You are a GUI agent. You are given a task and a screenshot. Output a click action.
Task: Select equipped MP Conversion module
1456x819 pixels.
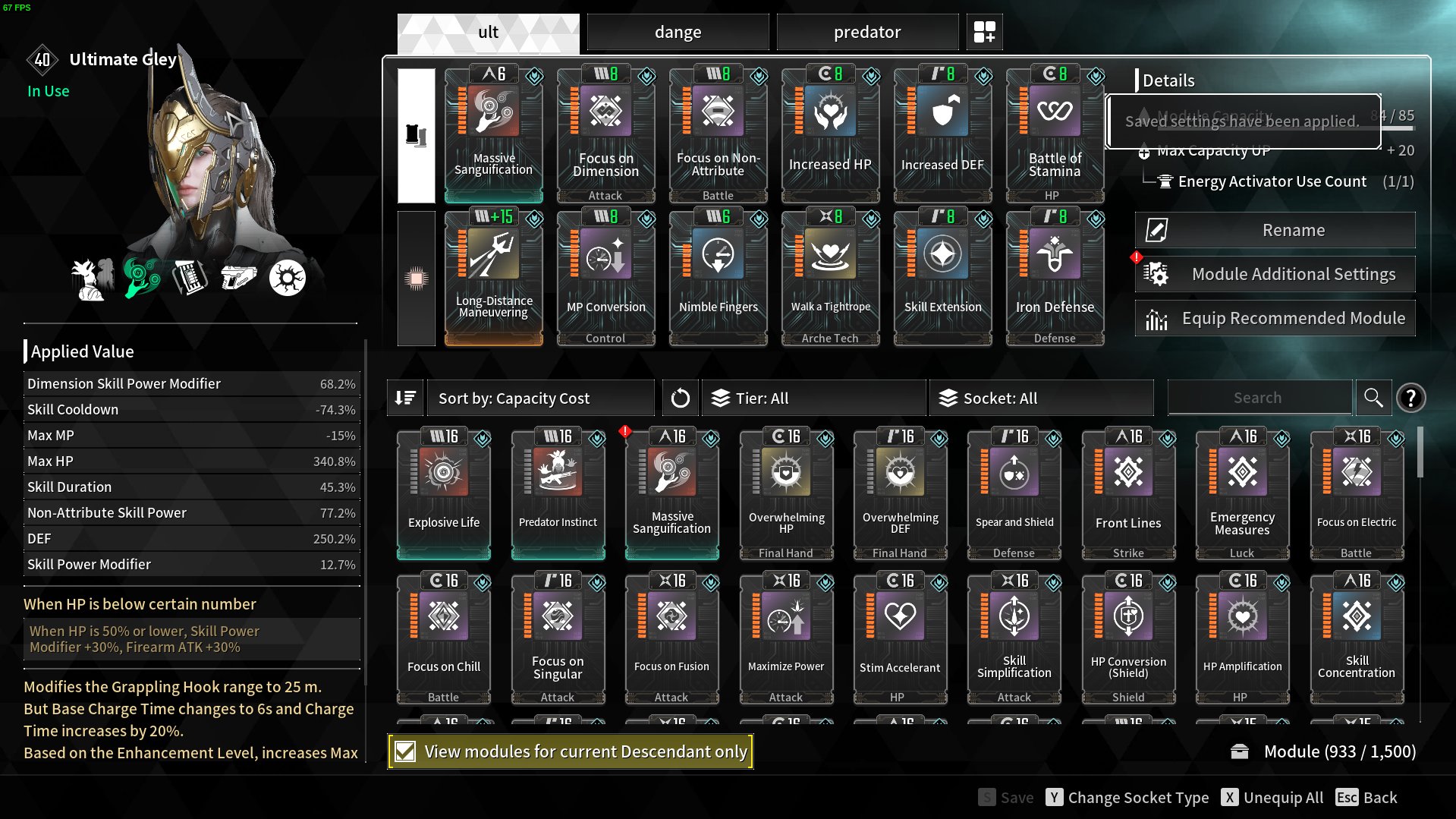(x=606, y=277)
